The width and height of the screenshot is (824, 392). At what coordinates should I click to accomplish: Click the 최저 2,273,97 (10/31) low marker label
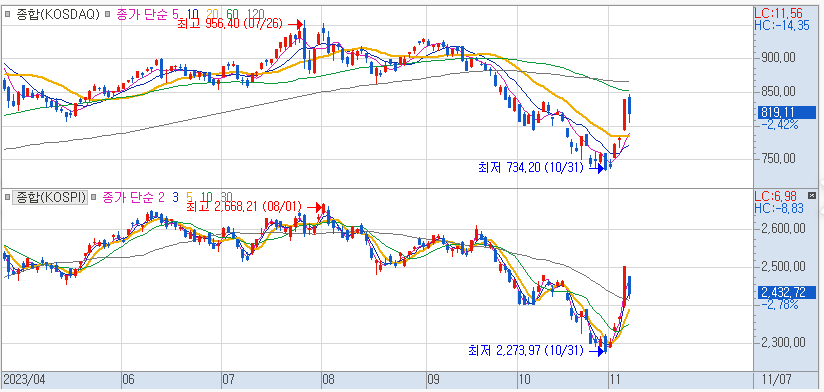click(526, 350)
